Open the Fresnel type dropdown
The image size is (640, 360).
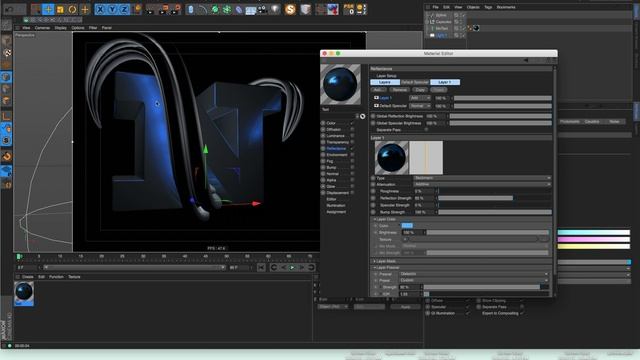pyautogui.click(x=474, y=274)
